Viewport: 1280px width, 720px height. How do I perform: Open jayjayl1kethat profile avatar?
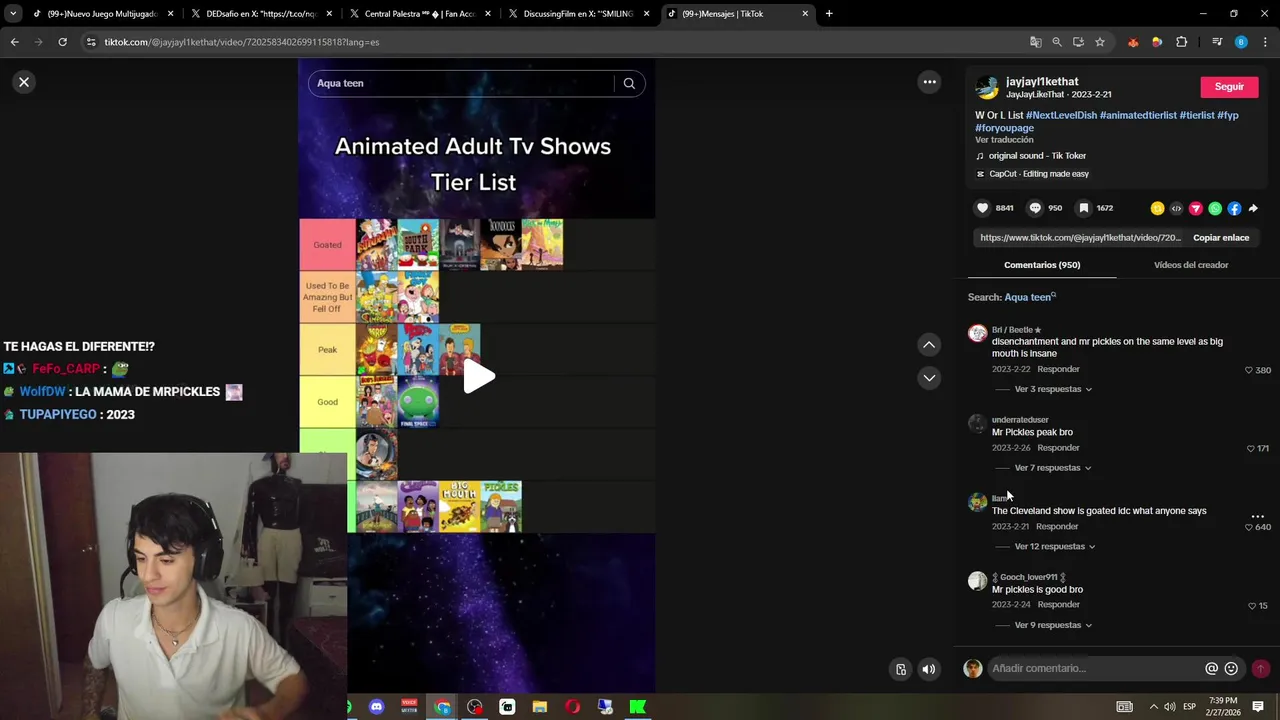987,87
